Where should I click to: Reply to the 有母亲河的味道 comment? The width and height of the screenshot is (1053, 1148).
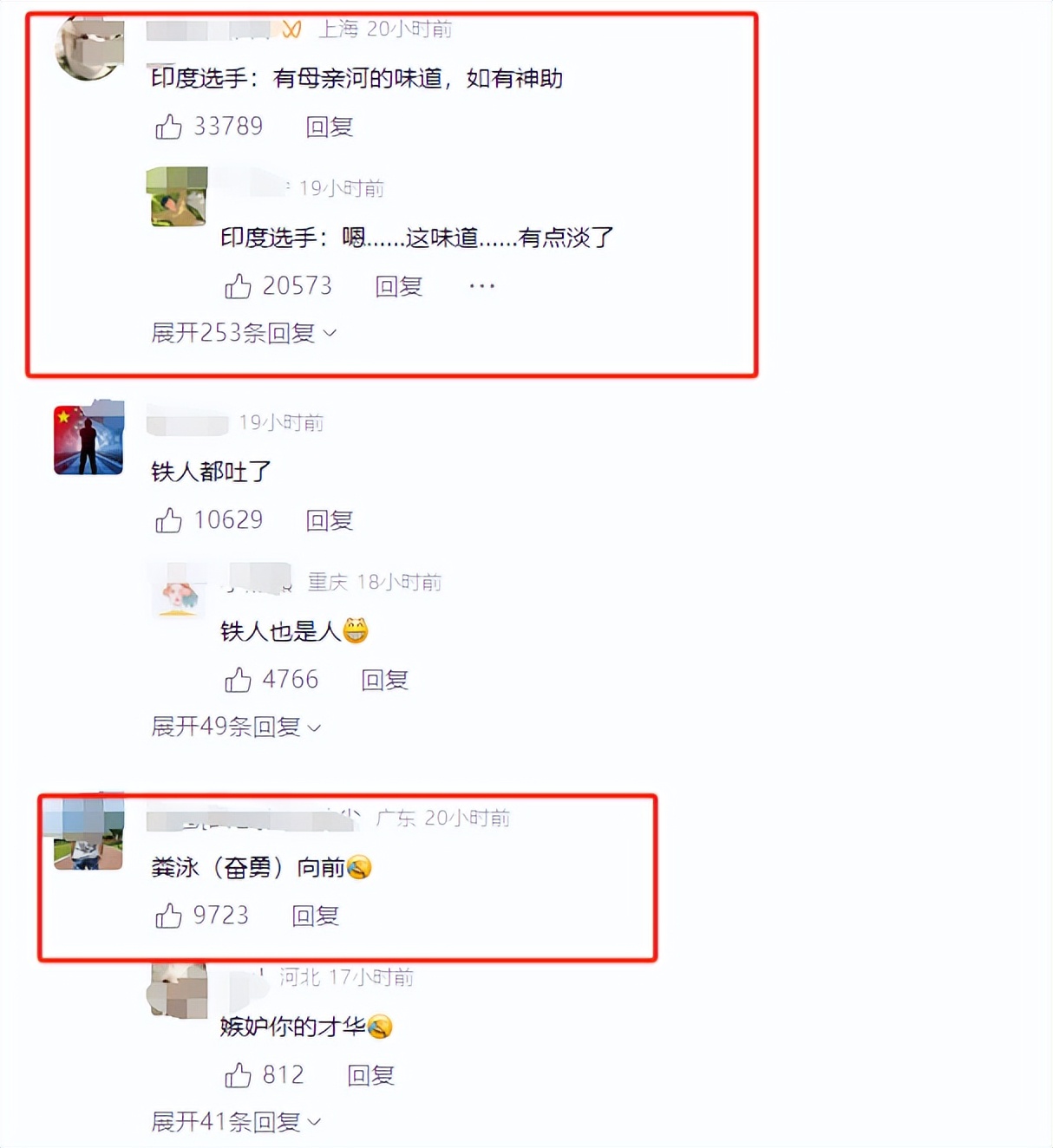click(x=330, y=127)
